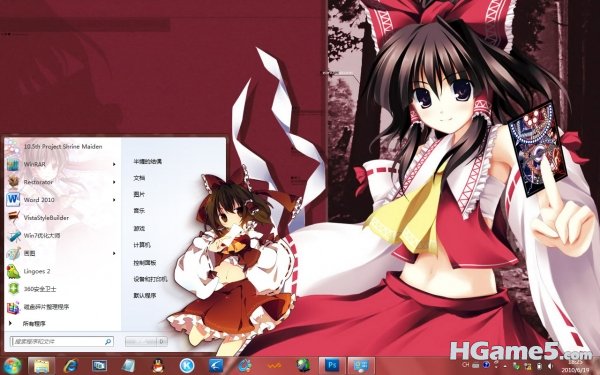600x375 pixels.
Task: Expand the Restorator jump list arrow
Action: click(x=114, y=182)
